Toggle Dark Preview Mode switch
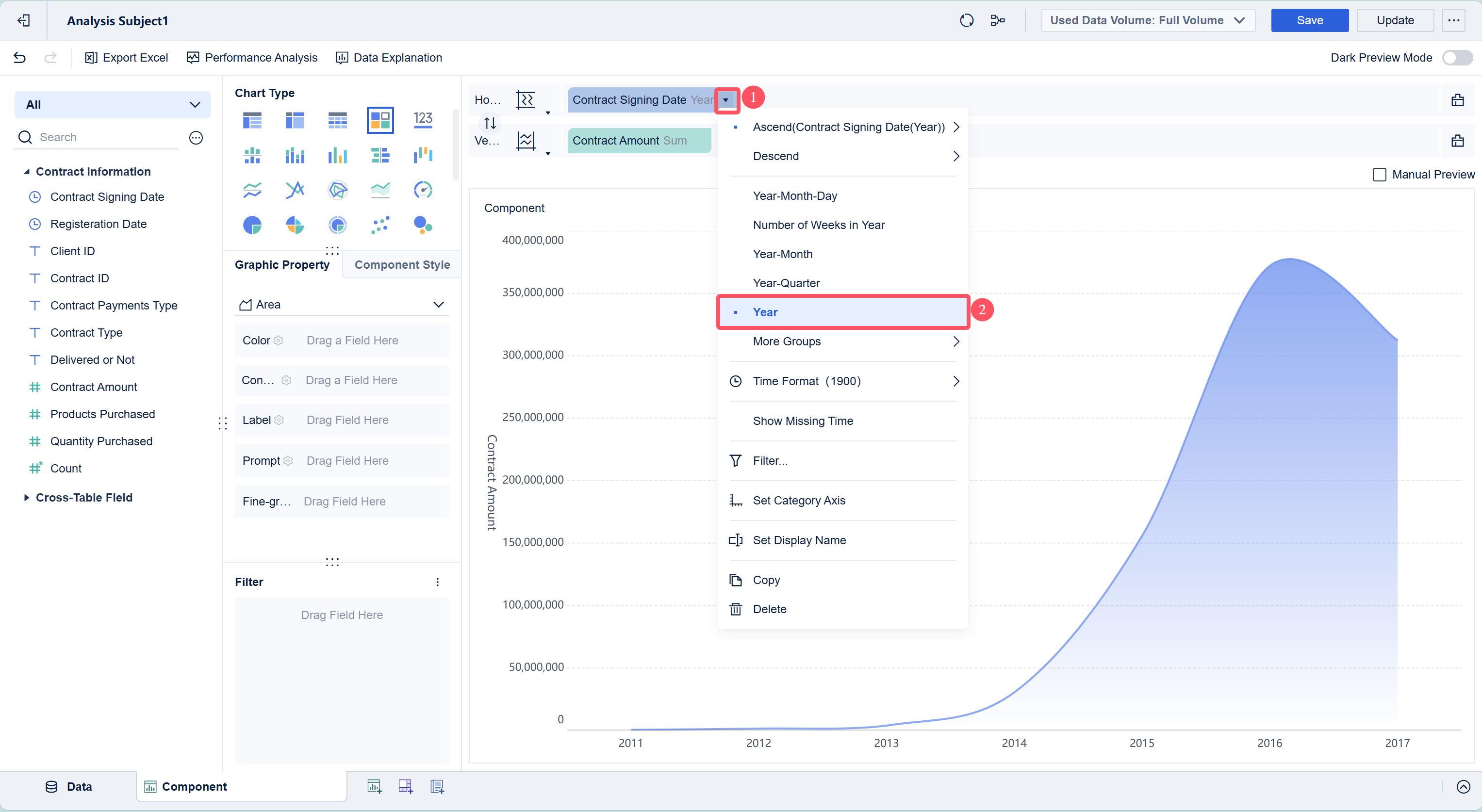 click(1457, 58)
